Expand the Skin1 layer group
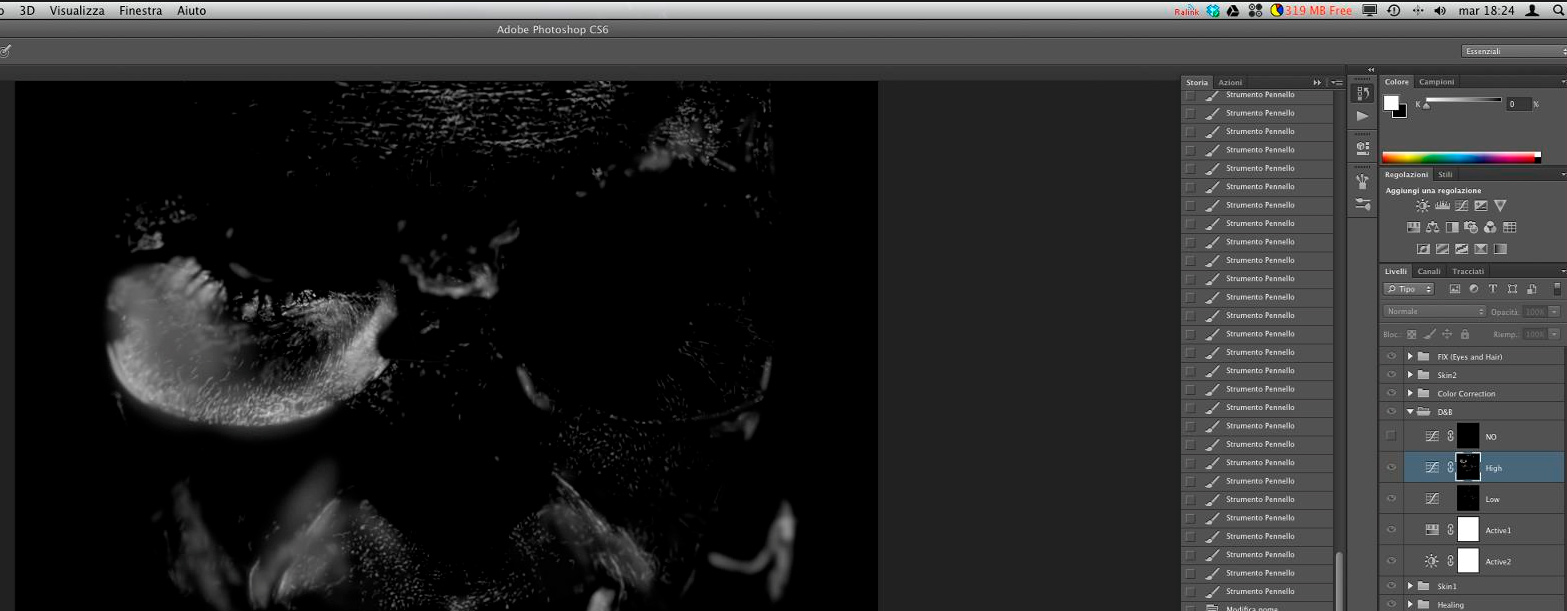 pyautogui.click(x=1410, y=586)
